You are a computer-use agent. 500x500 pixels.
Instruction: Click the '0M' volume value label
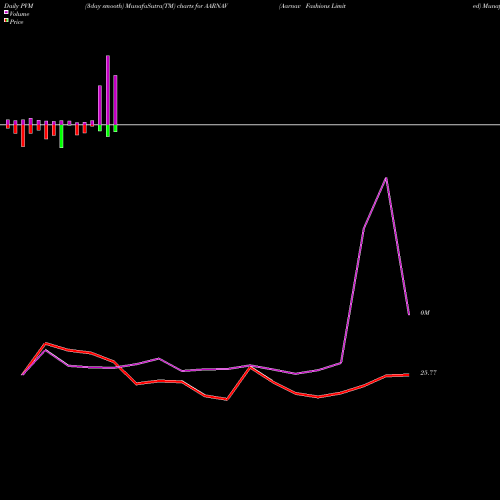click(425, 313)
